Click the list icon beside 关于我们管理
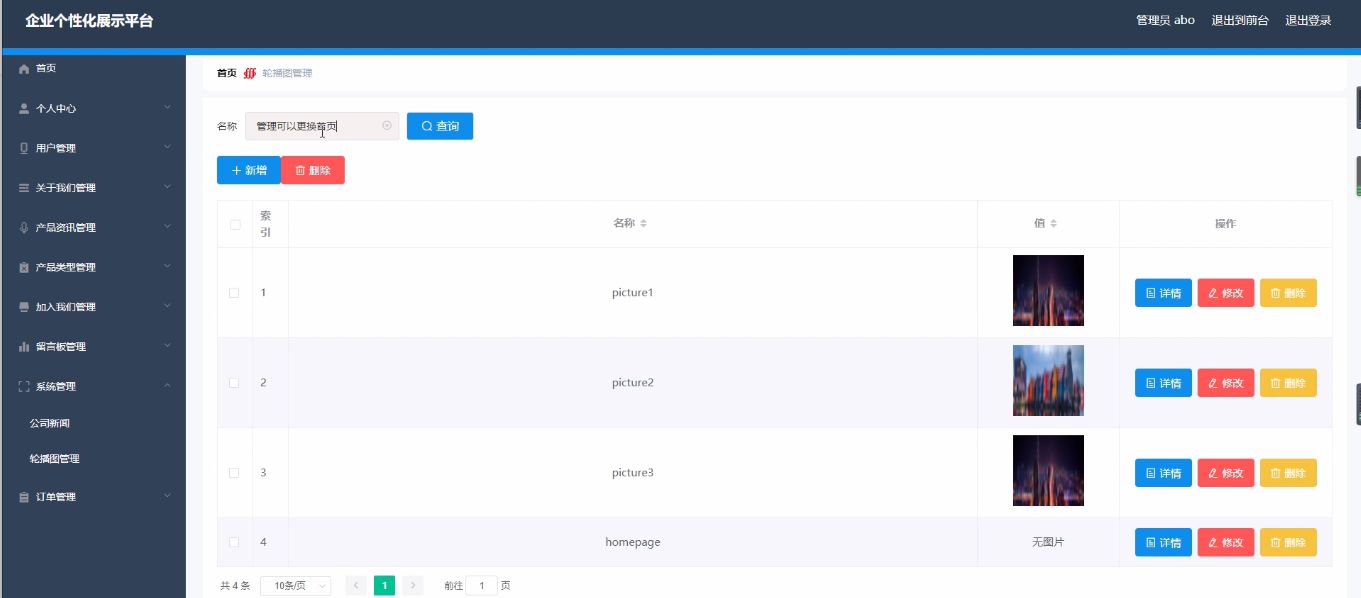The image size is (1361, 598). (x=24, y=188)
